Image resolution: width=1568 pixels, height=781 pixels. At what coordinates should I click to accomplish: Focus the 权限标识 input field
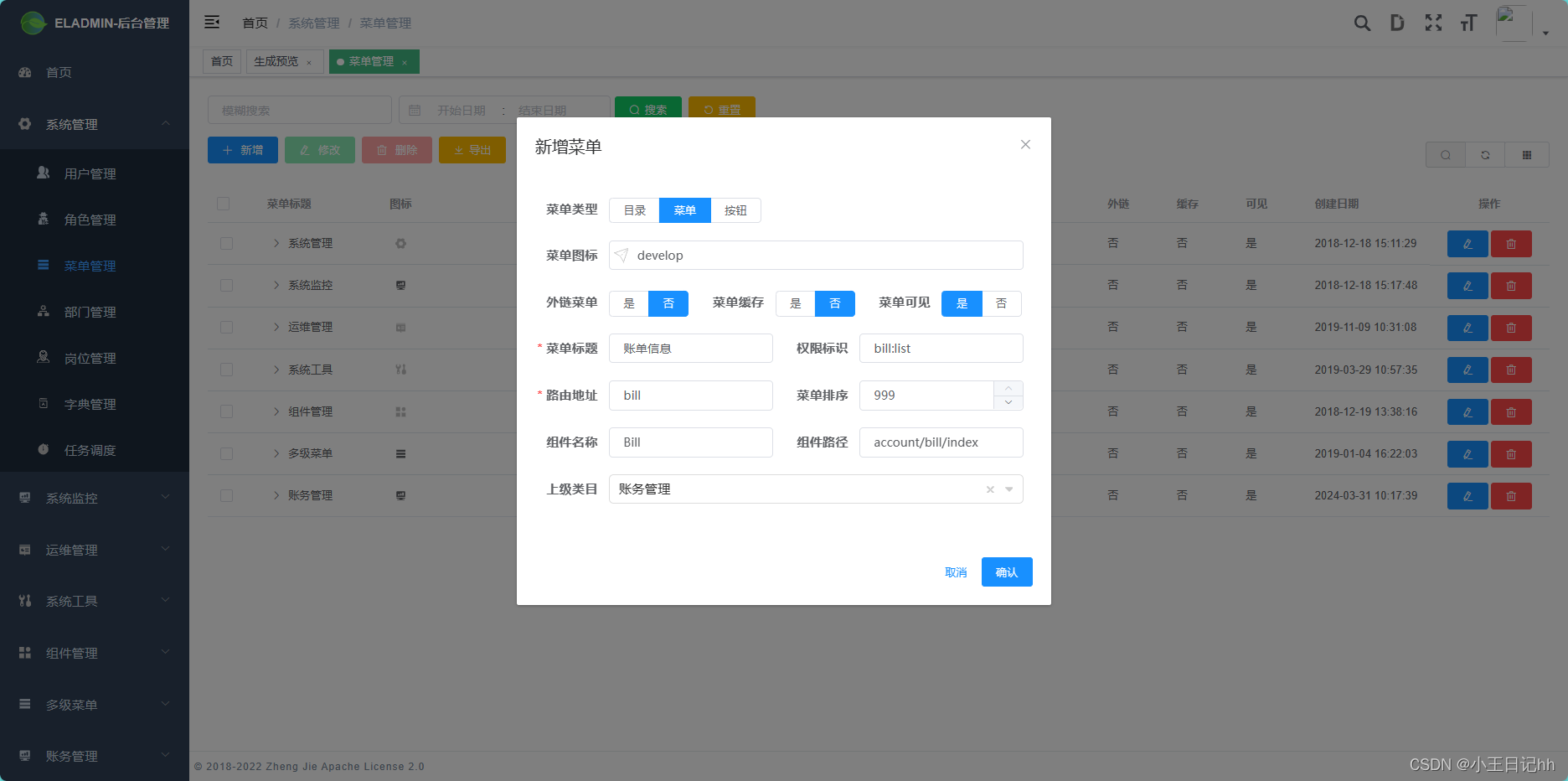point(941,349)
